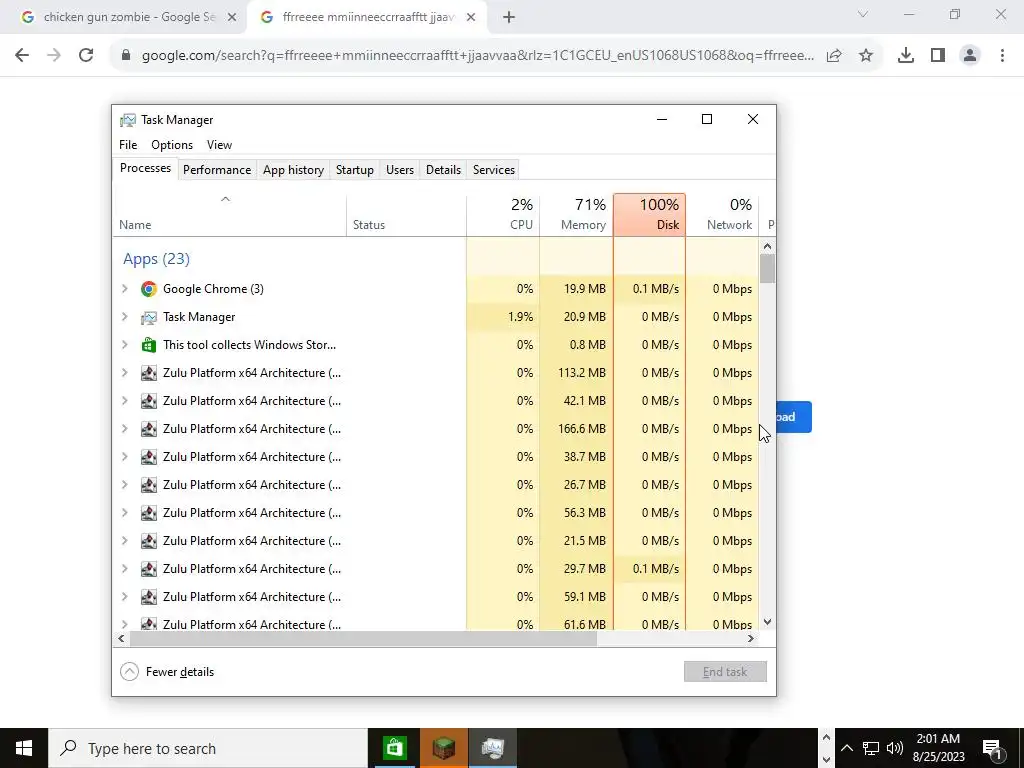Go back using Chrome's back arrow
This screenshot has height=768, width=1024.
[22, 56]
